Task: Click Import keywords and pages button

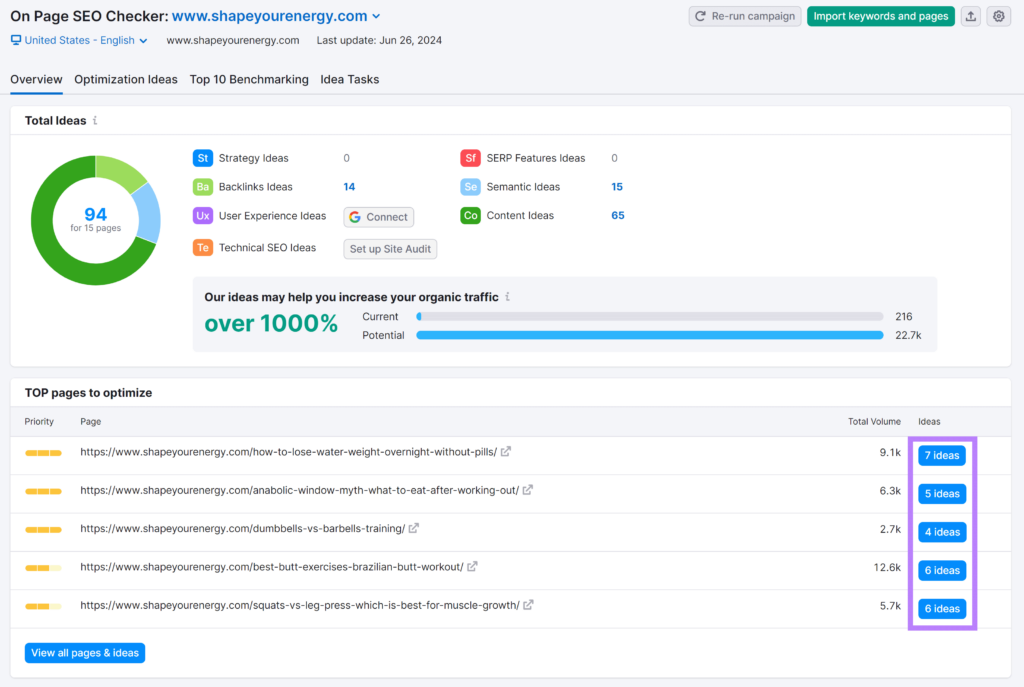Action: pyautogui.click(x=880, y=16)
